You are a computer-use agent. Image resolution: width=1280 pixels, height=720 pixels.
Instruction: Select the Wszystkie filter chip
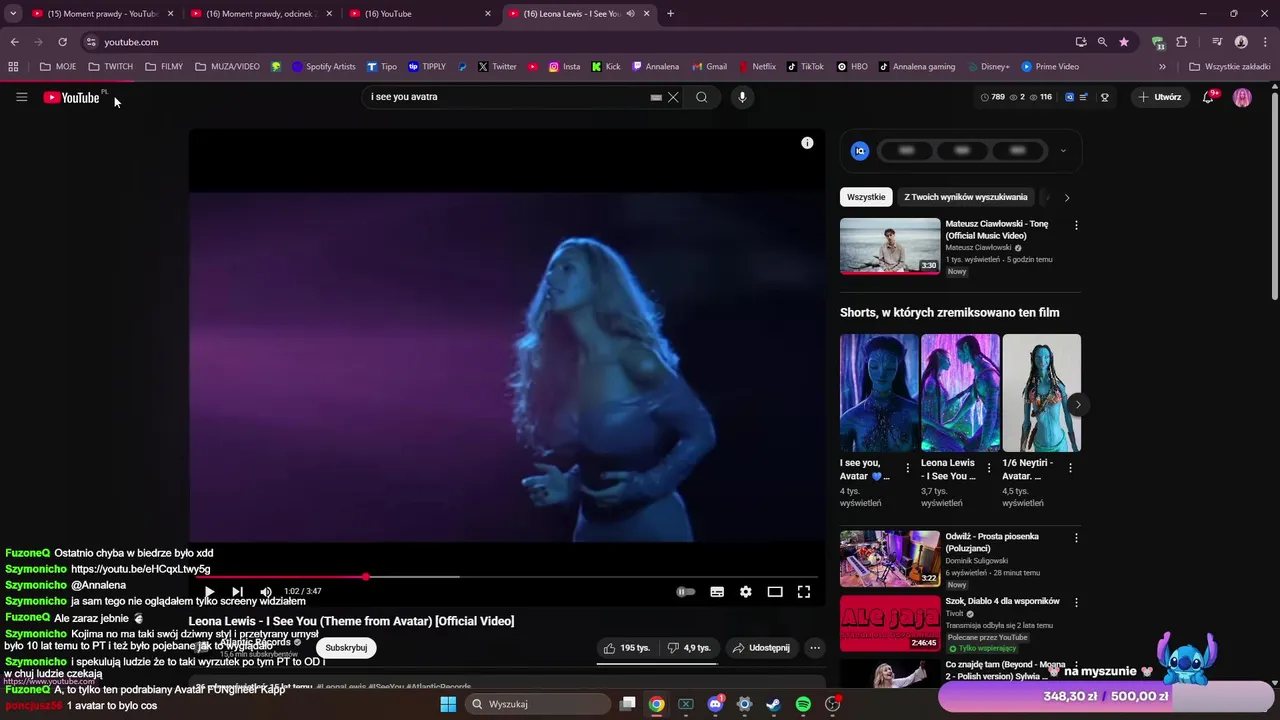click(x=866, y=197)
